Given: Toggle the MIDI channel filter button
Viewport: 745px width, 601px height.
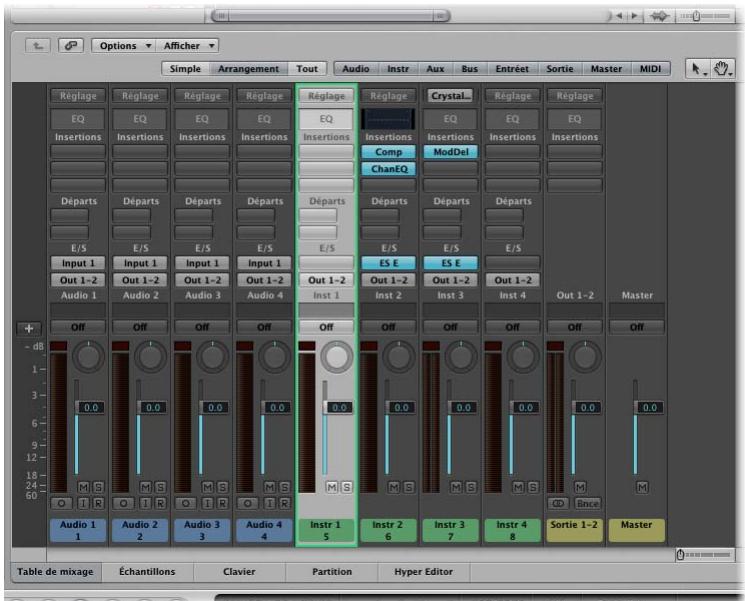Looking at the screenshot, I should (650, 69).
